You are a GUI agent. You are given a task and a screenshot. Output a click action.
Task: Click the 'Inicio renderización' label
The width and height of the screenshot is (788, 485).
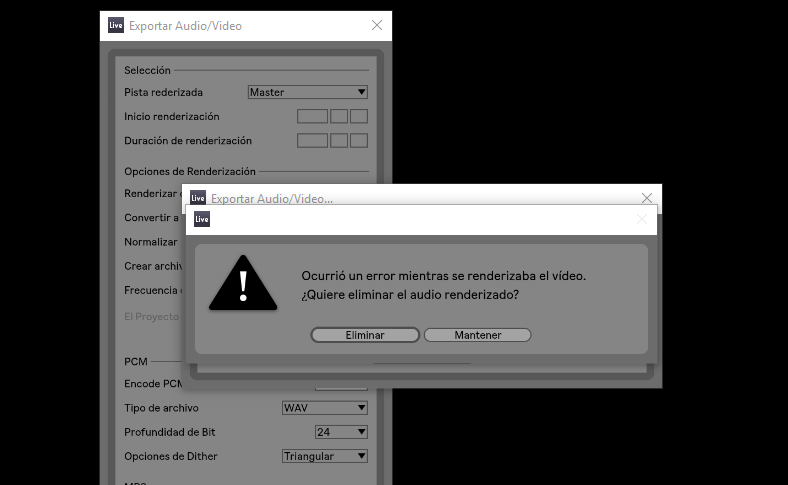(172, 116)
